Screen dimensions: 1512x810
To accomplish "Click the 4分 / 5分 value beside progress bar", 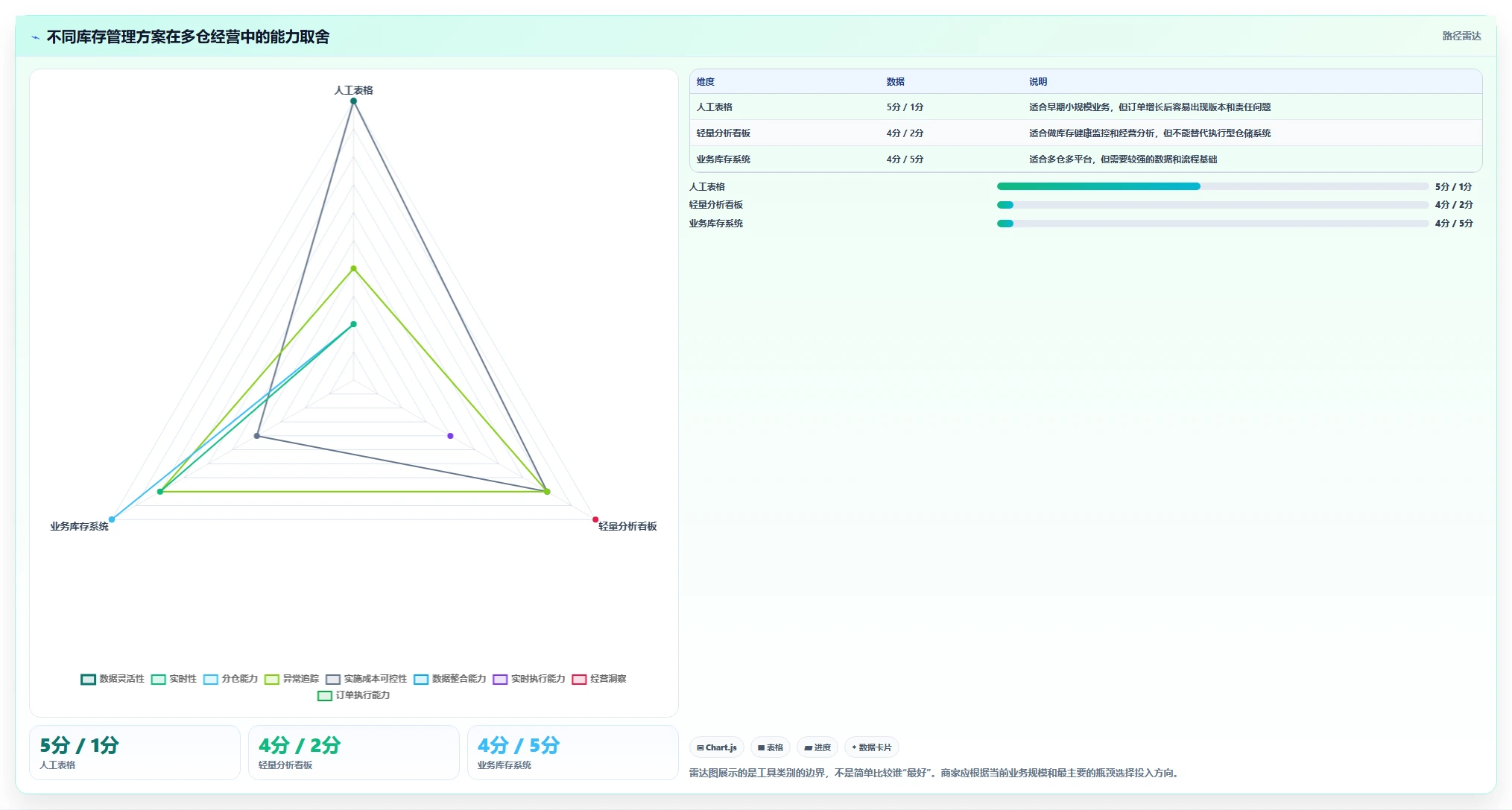I will 1454,224.
